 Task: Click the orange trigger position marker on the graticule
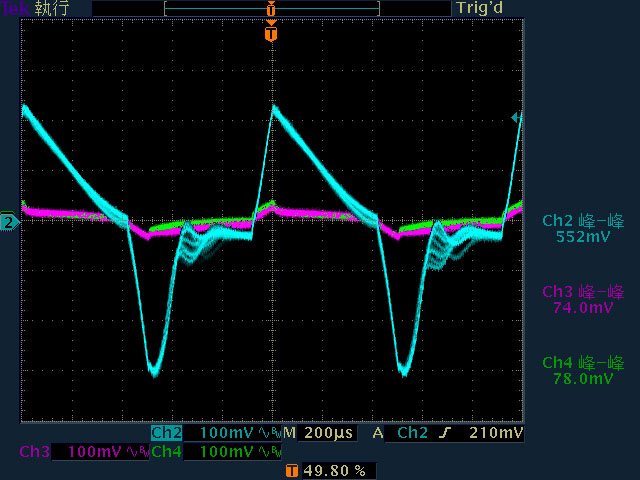point(271,34)
